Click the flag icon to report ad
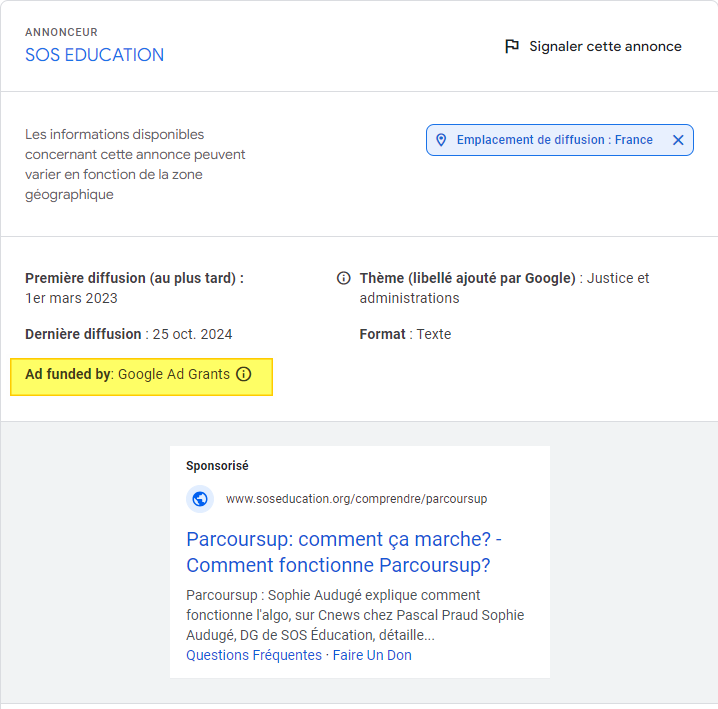 click(511, 46)
